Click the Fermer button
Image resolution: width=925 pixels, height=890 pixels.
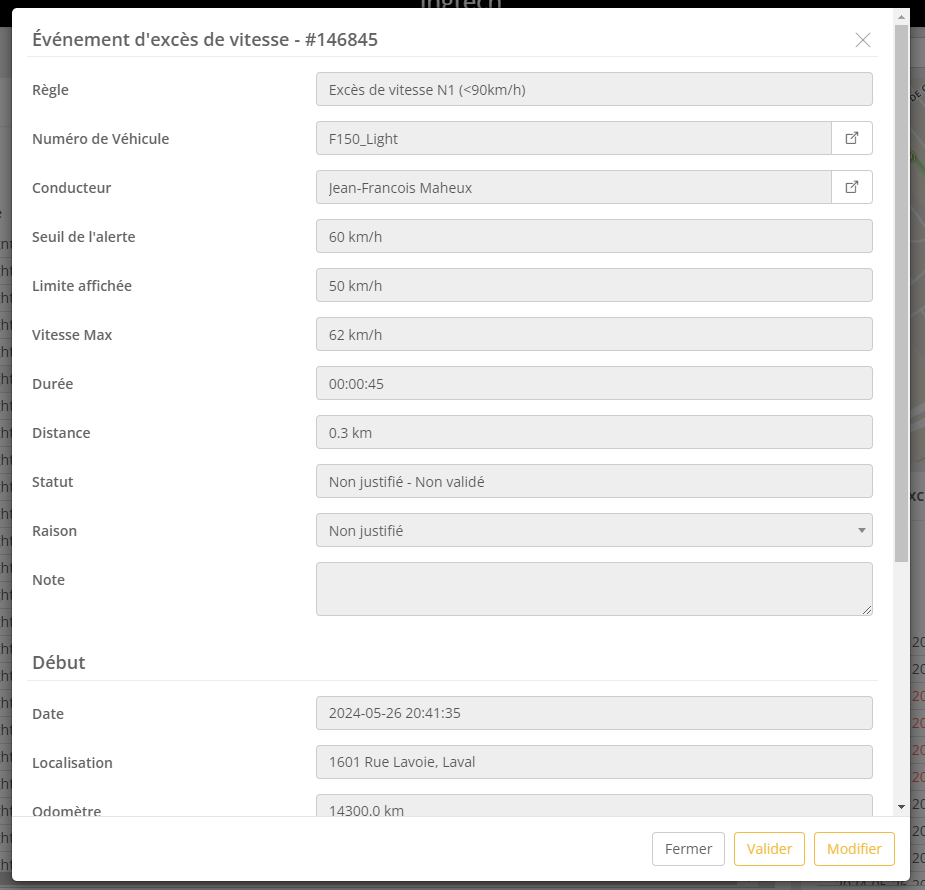[688, 849]
